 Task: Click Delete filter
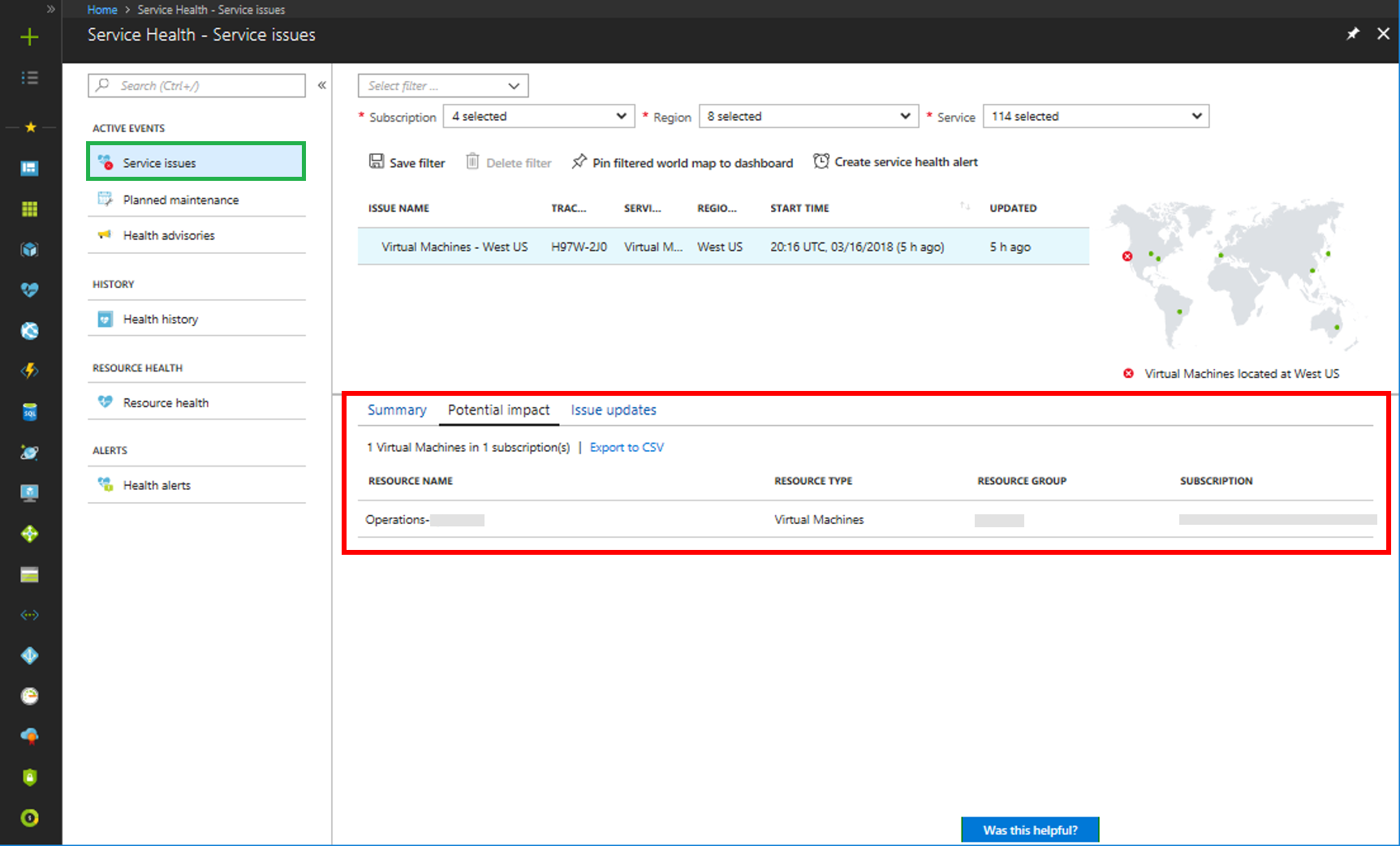[509, 162]
